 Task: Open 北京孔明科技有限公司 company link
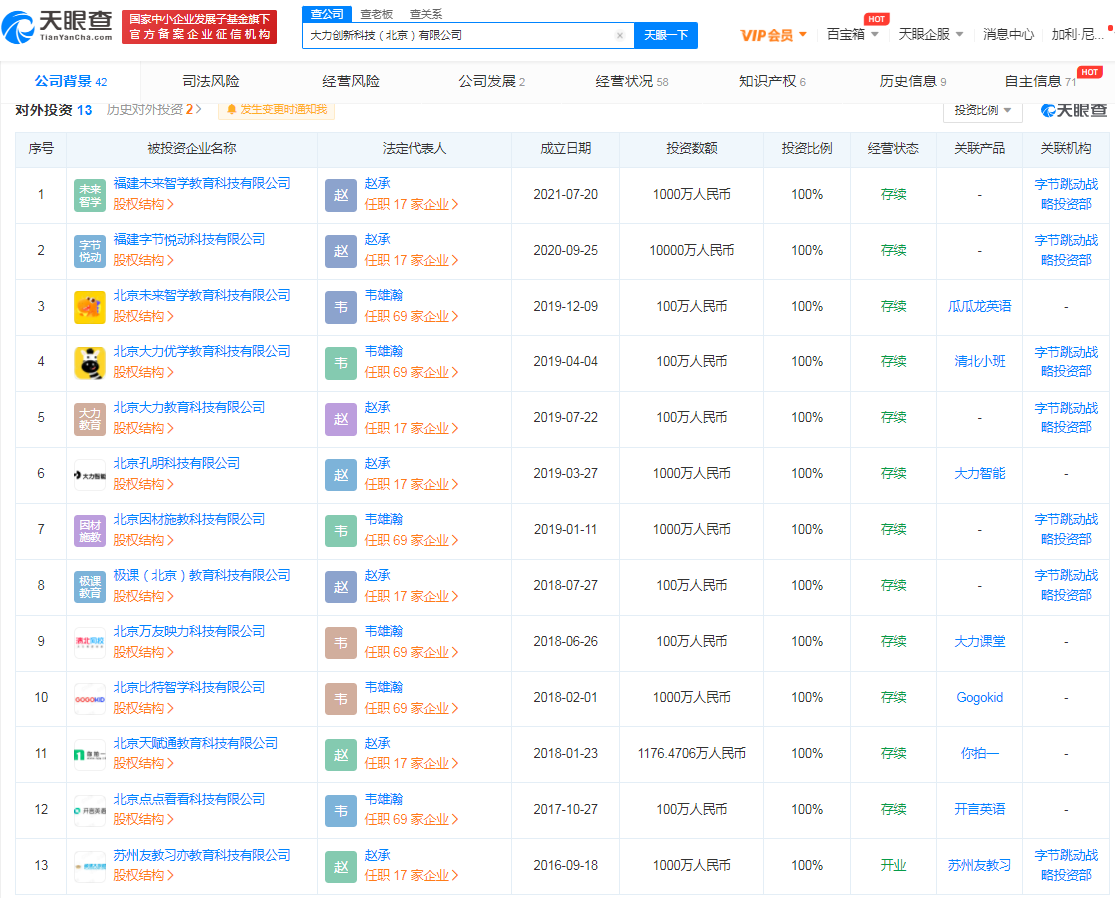click(177, 463)
